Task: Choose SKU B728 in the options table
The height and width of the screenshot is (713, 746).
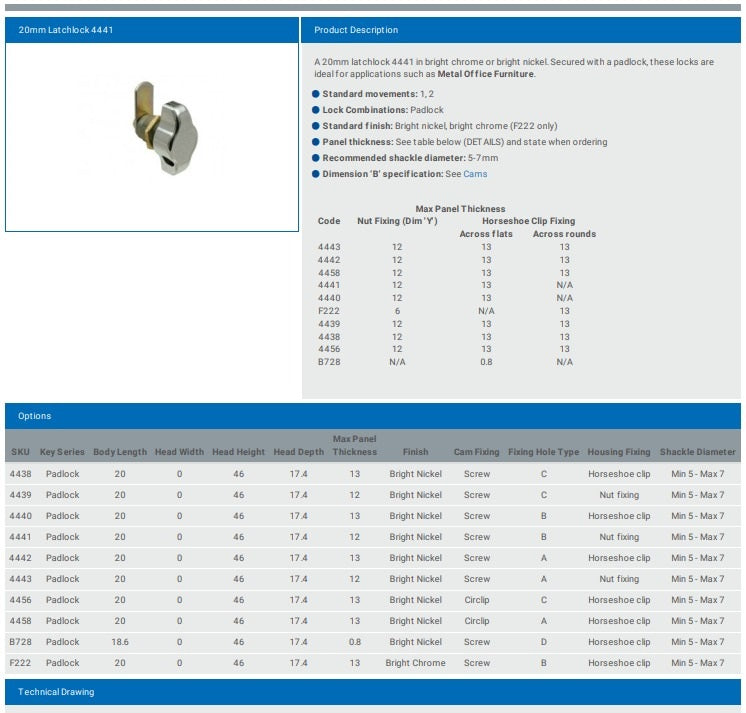Action: (20, 642)
